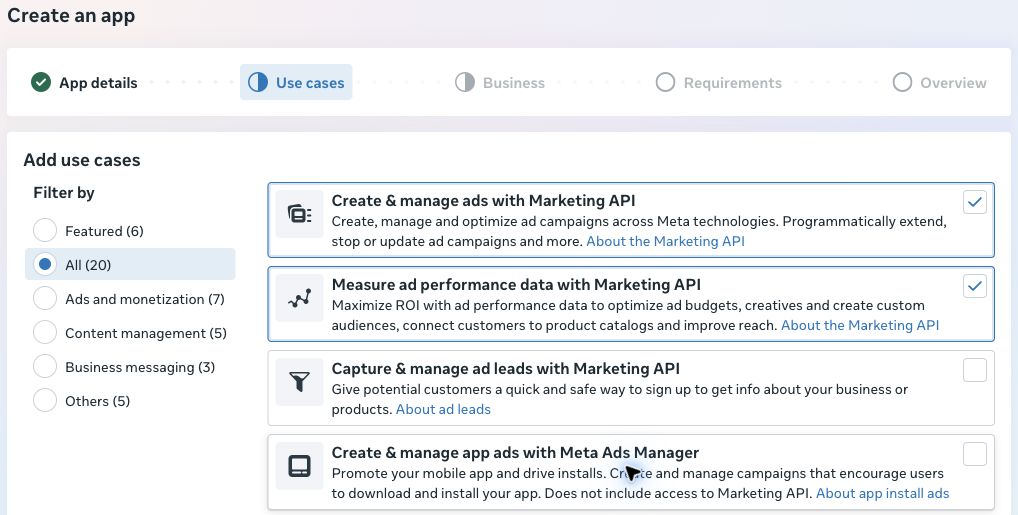1018x515 pixels.
Task: Uncheck Measure ad performance data with Marketing API
Action: click(975, 286)
